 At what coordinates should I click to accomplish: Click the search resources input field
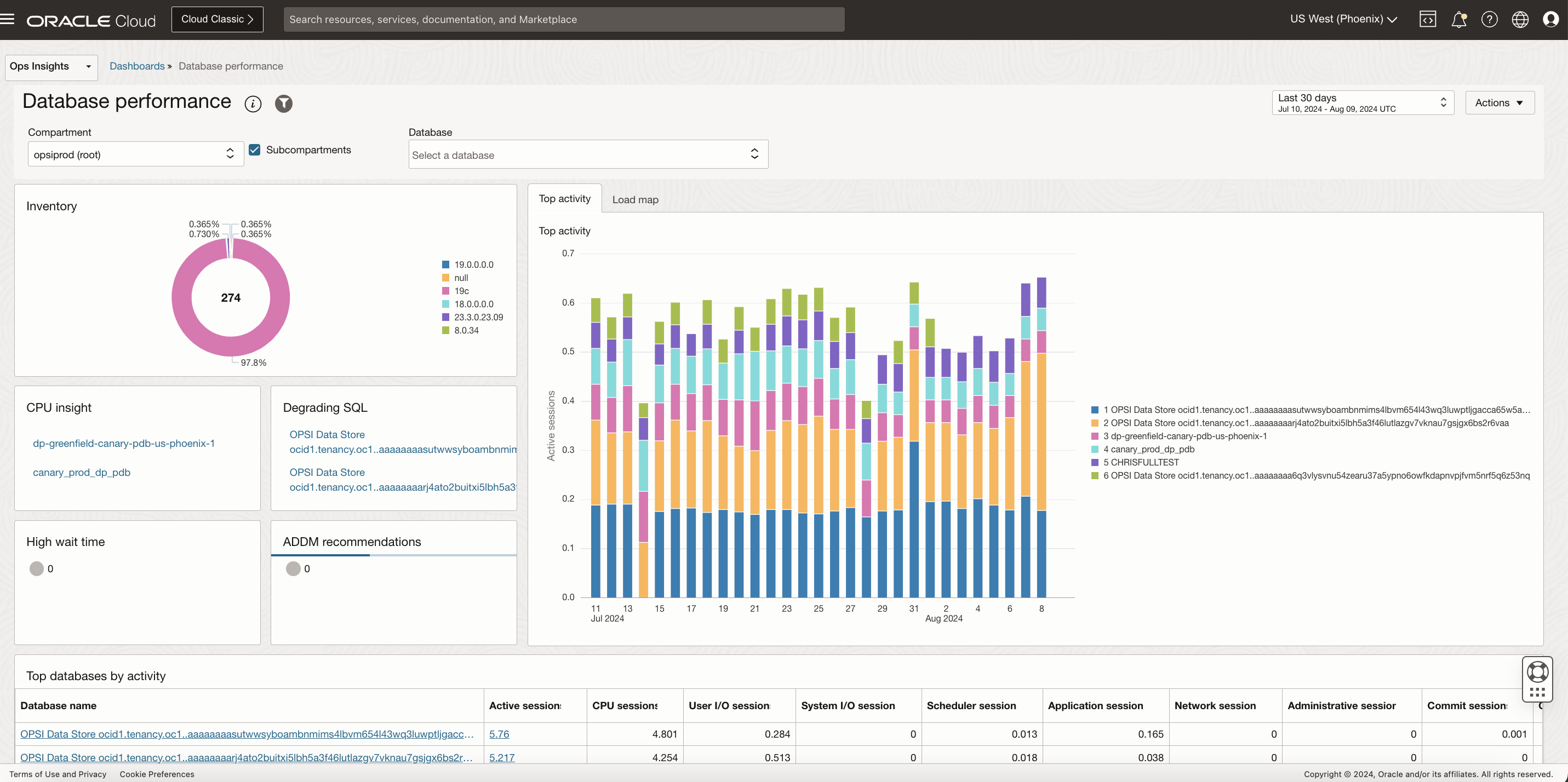coord(563,20)
